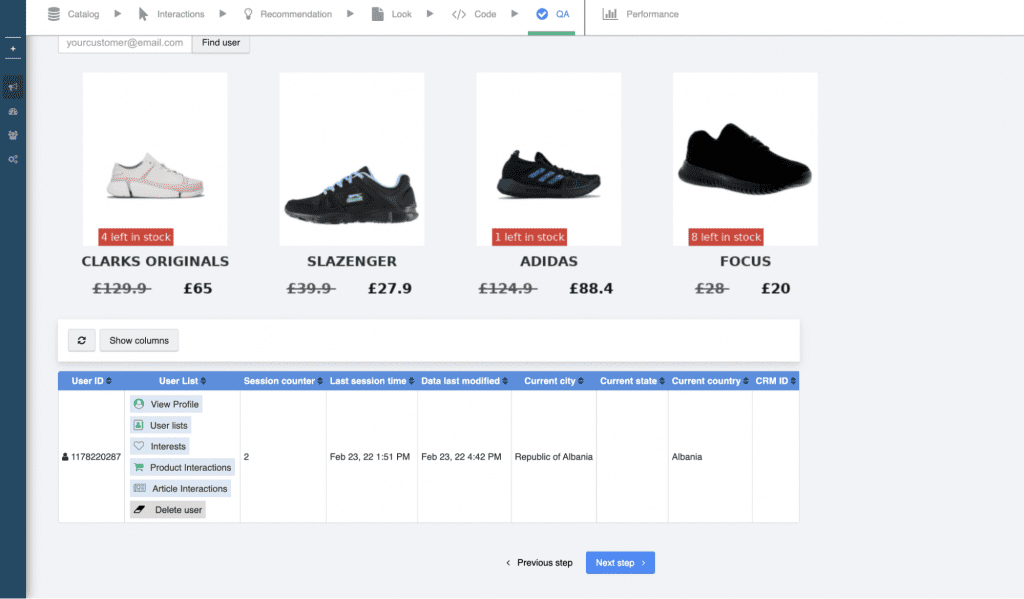
Task: Click the Find user button
Action: click(x=221, y=43)
